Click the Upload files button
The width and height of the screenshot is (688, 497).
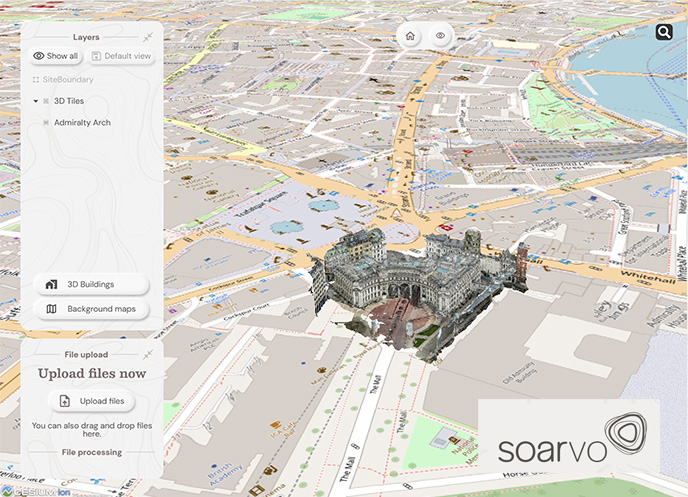click(x=92, y=401)
